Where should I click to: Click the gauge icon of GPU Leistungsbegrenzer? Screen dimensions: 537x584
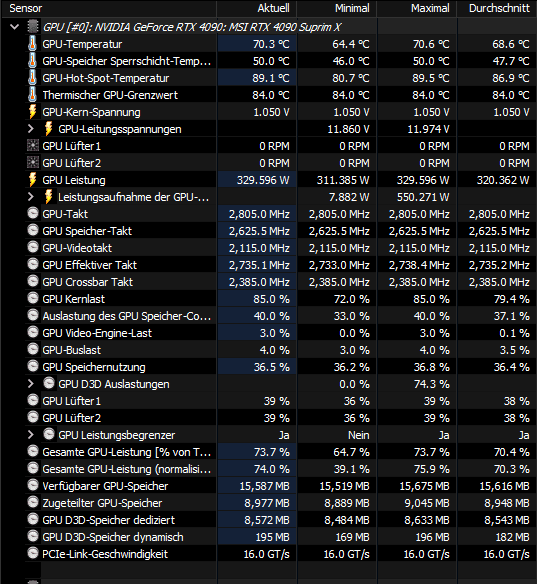click(x=49, y=434)
